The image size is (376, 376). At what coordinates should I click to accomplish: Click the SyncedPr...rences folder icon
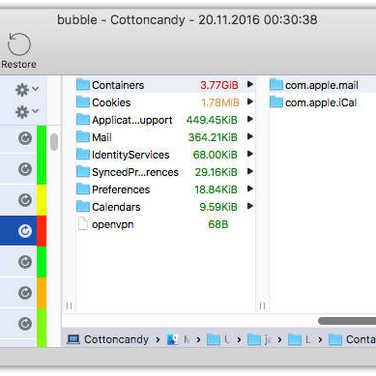(x=83, y=172)
